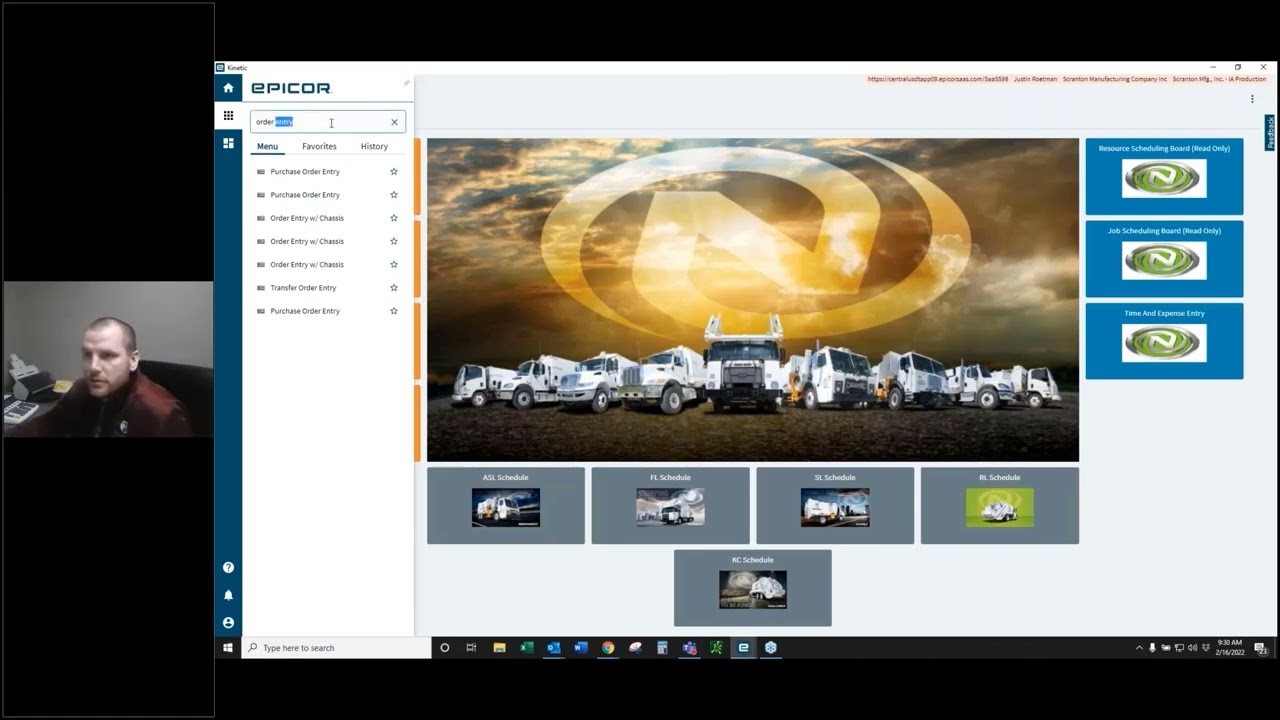The width and height of the screenshot is (1280, 720).
Task: Click the Justin Roetman user name
Action: pos(1035,79)
